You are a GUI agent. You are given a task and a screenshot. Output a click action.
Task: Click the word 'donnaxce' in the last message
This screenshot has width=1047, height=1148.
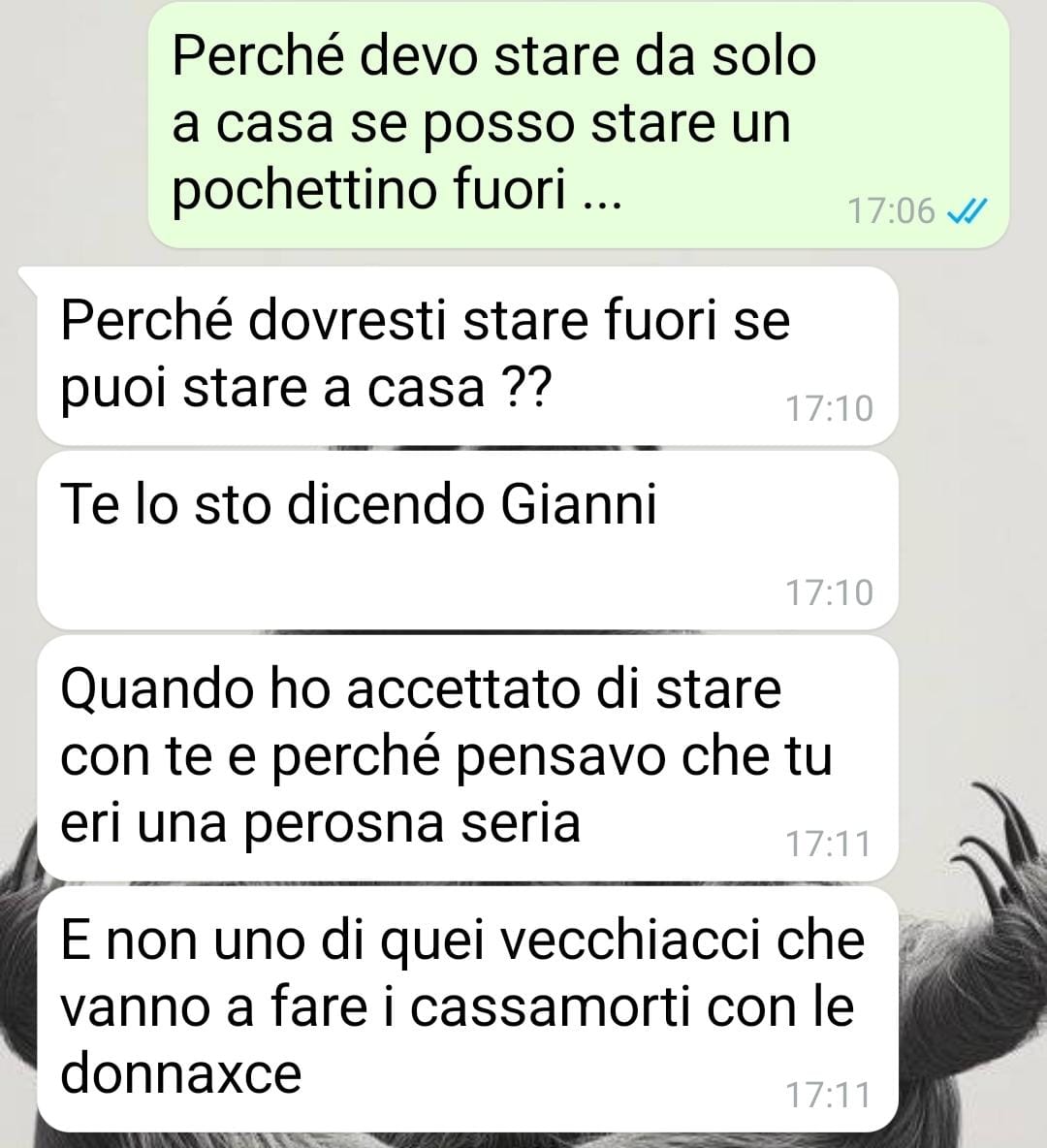181,1072
